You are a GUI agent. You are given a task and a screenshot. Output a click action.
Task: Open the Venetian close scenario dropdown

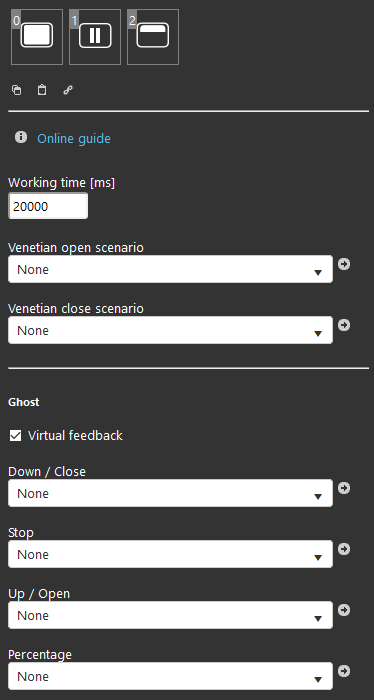pos(170,330)
